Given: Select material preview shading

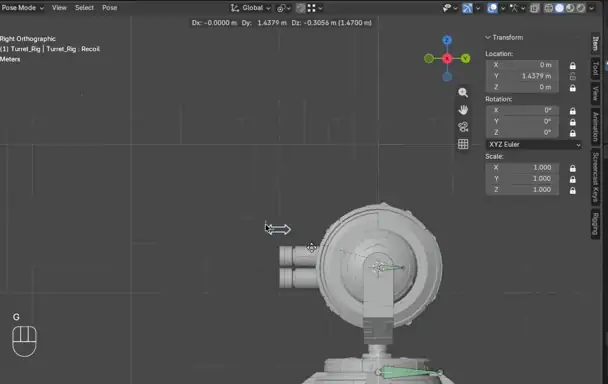Looking at the screenshot, I should [570, 8].
